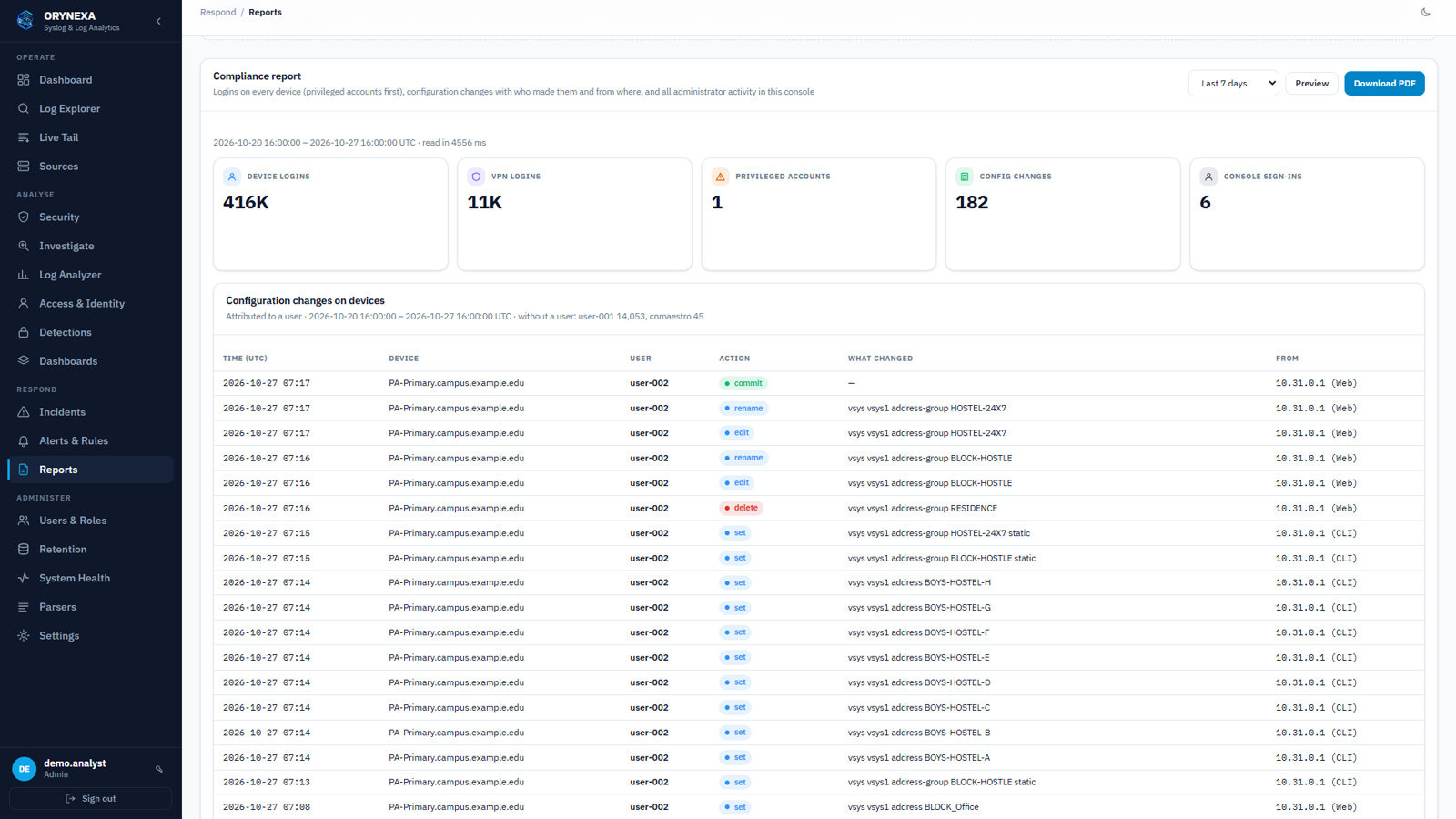Click the Dashboard grid icon
This screenshot has height=819, width=1456.
[x=24, y=80]
